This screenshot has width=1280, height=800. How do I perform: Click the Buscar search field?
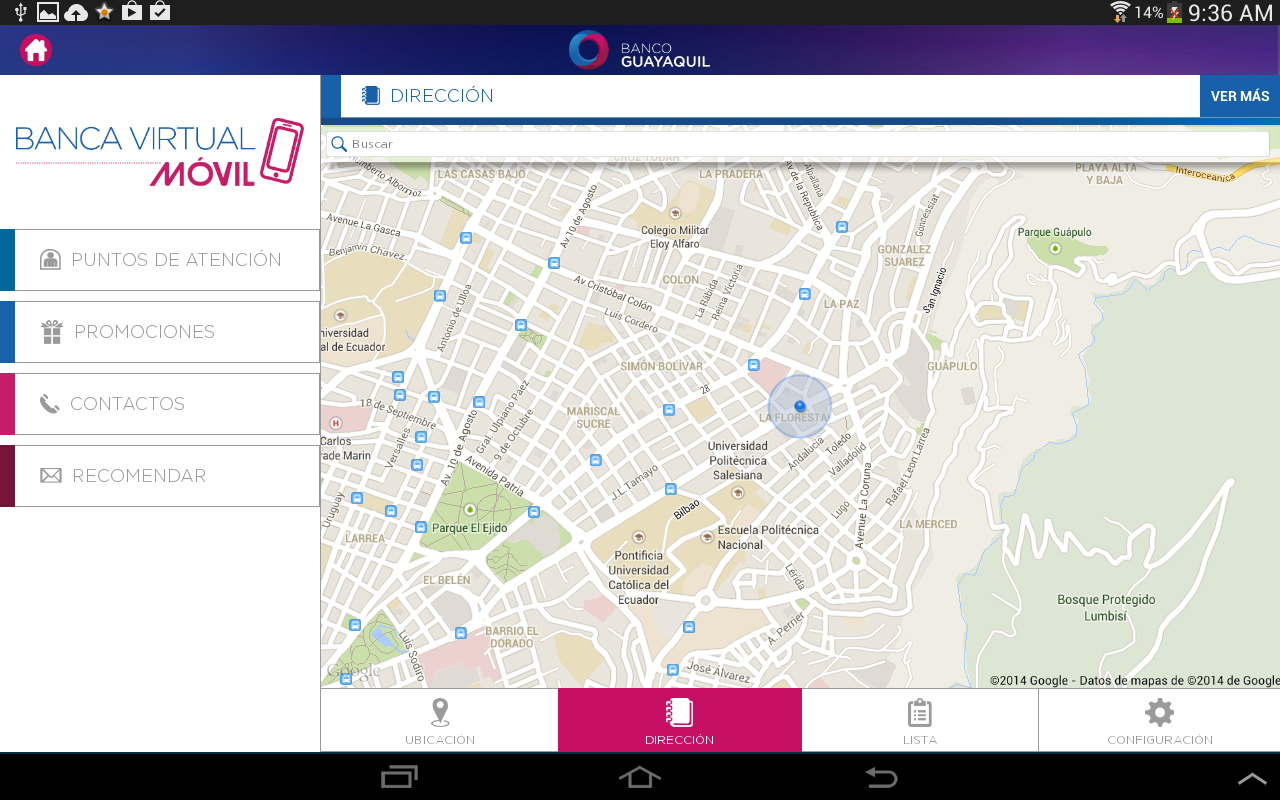click(x=798, y=144)
